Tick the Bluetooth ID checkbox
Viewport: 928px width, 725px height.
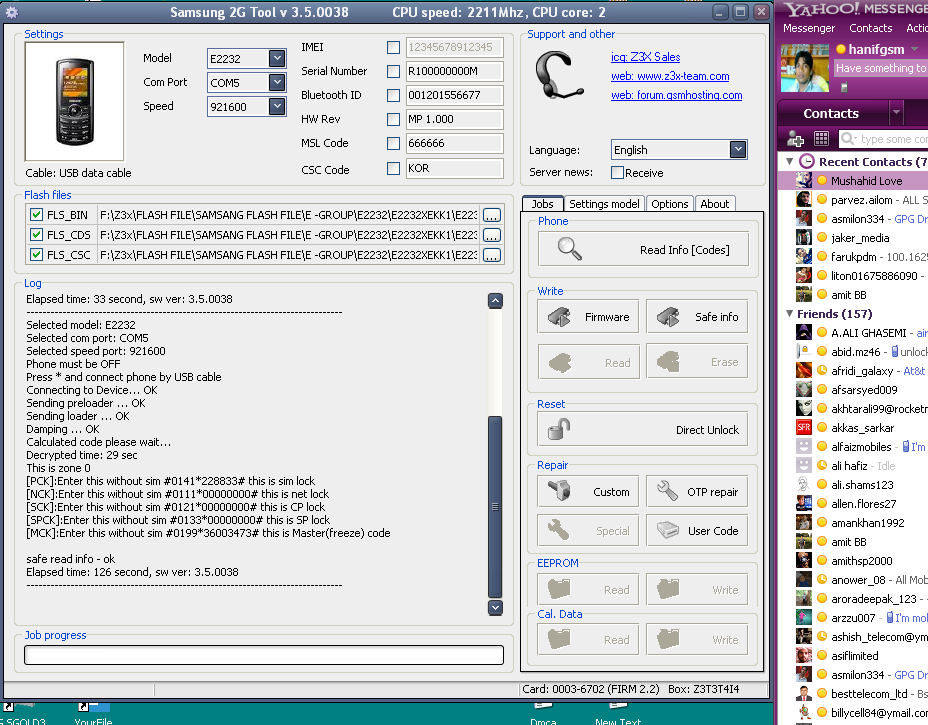point(393,95)
